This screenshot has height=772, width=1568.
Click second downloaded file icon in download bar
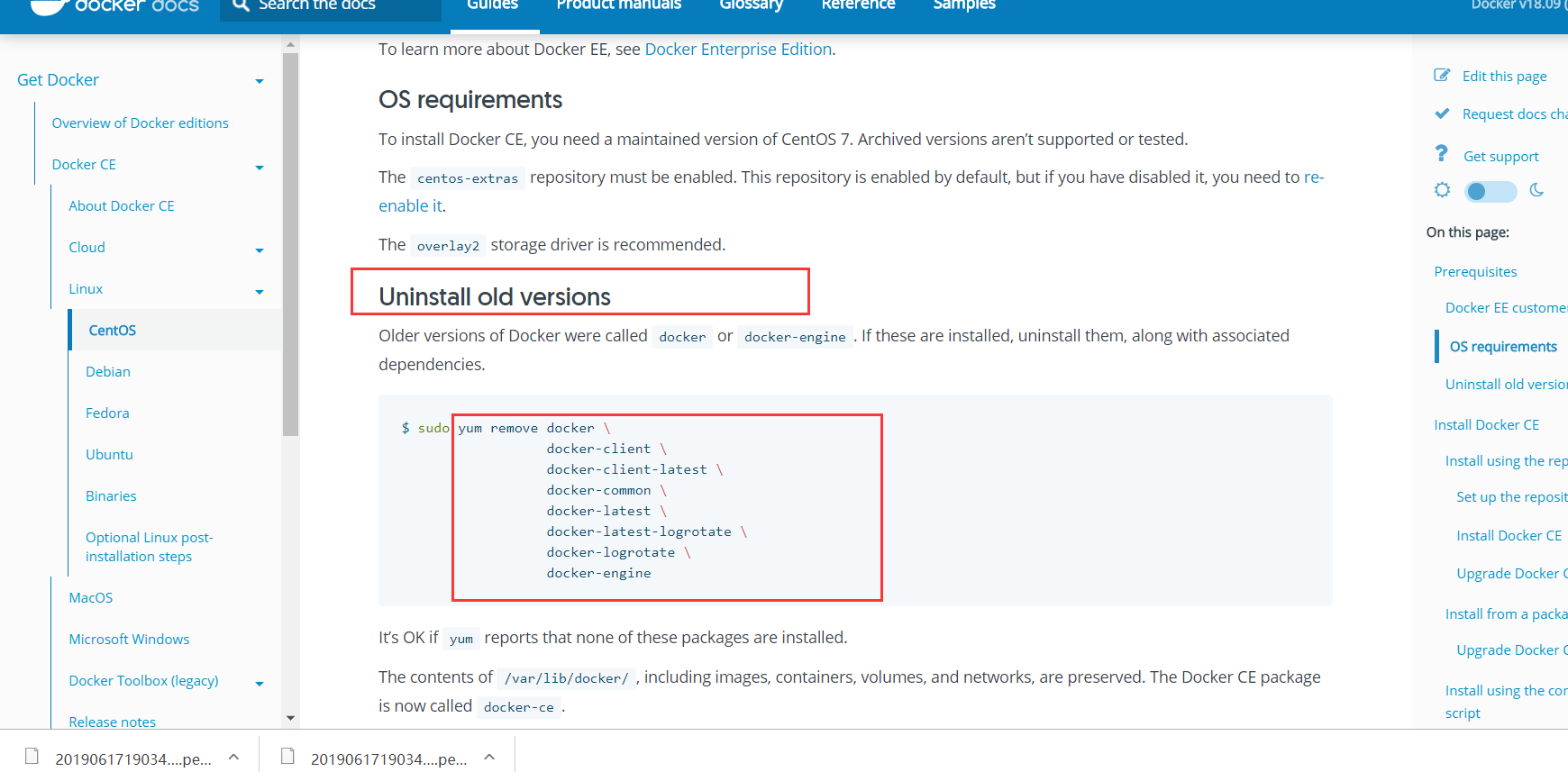click(288, 756)
